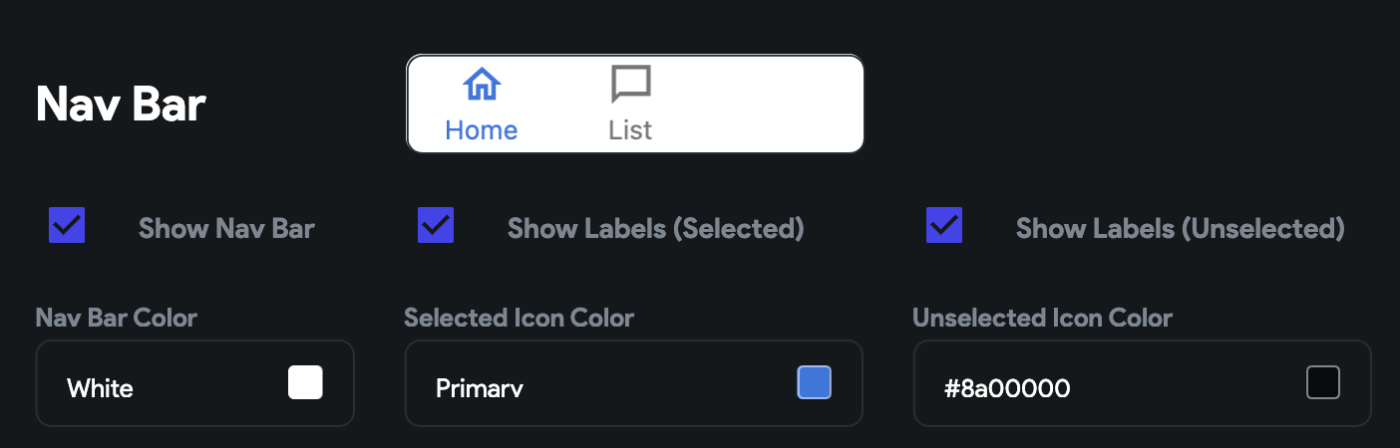The image size is (1400, 448).
Task: Click the "Unselected Icon Color" field caption
Action: (1042, 318)
